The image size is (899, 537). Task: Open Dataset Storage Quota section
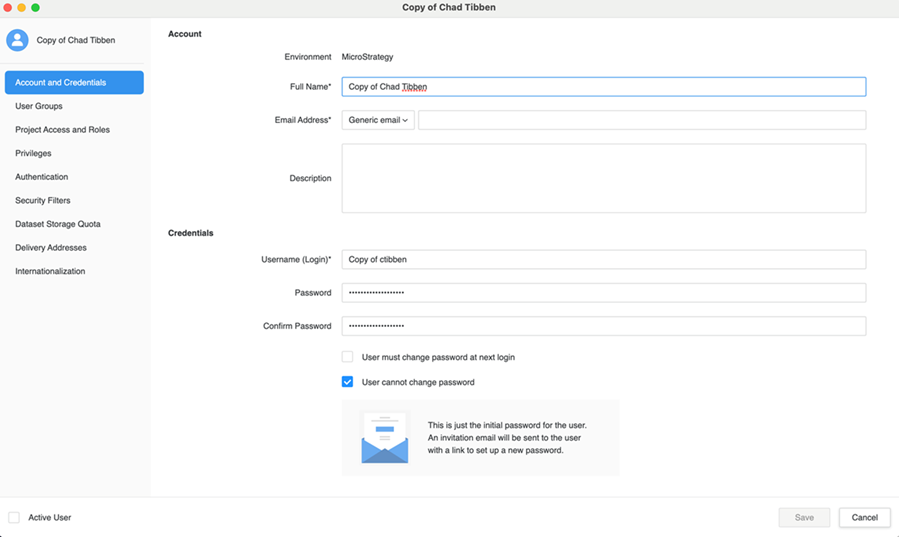pos(57,224)
